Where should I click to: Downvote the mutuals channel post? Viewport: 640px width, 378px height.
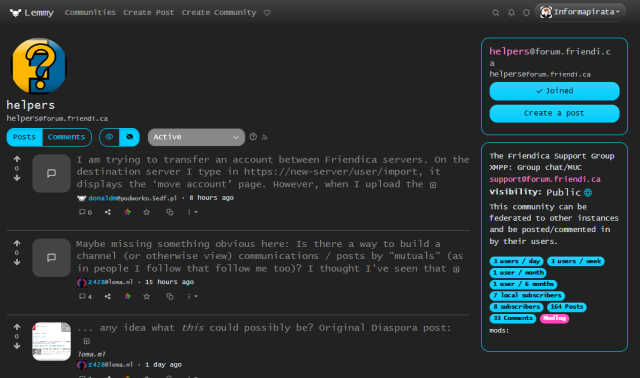pos(17,262)
